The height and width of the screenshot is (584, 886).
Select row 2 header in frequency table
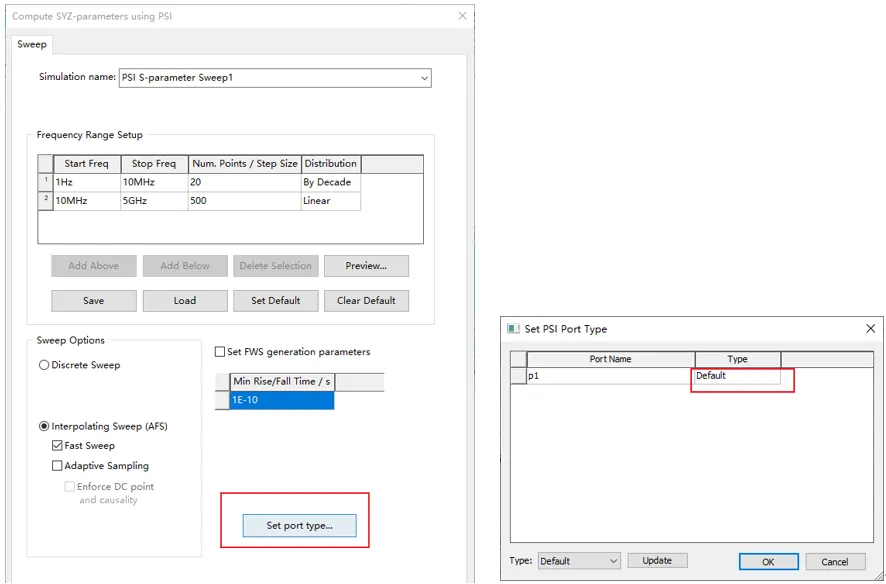pyautogui.click(x=45, y=201)
